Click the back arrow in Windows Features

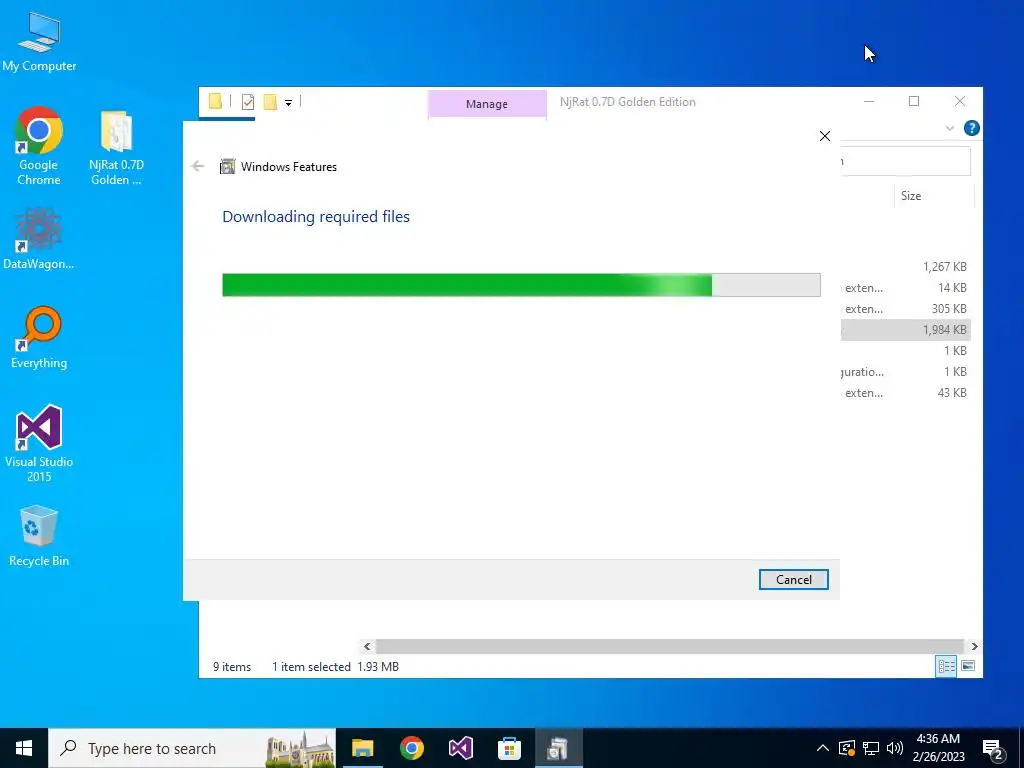pos(198,167)
